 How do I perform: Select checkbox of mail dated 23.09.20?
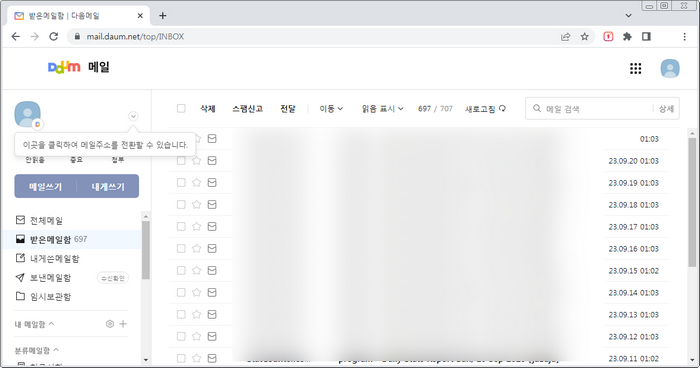[181, 160]
